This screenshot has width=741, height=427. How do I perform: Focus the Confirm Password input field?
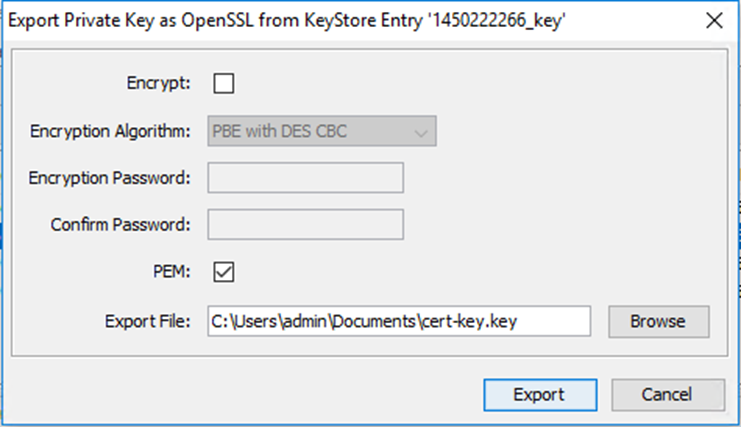(x=305, y=224)
